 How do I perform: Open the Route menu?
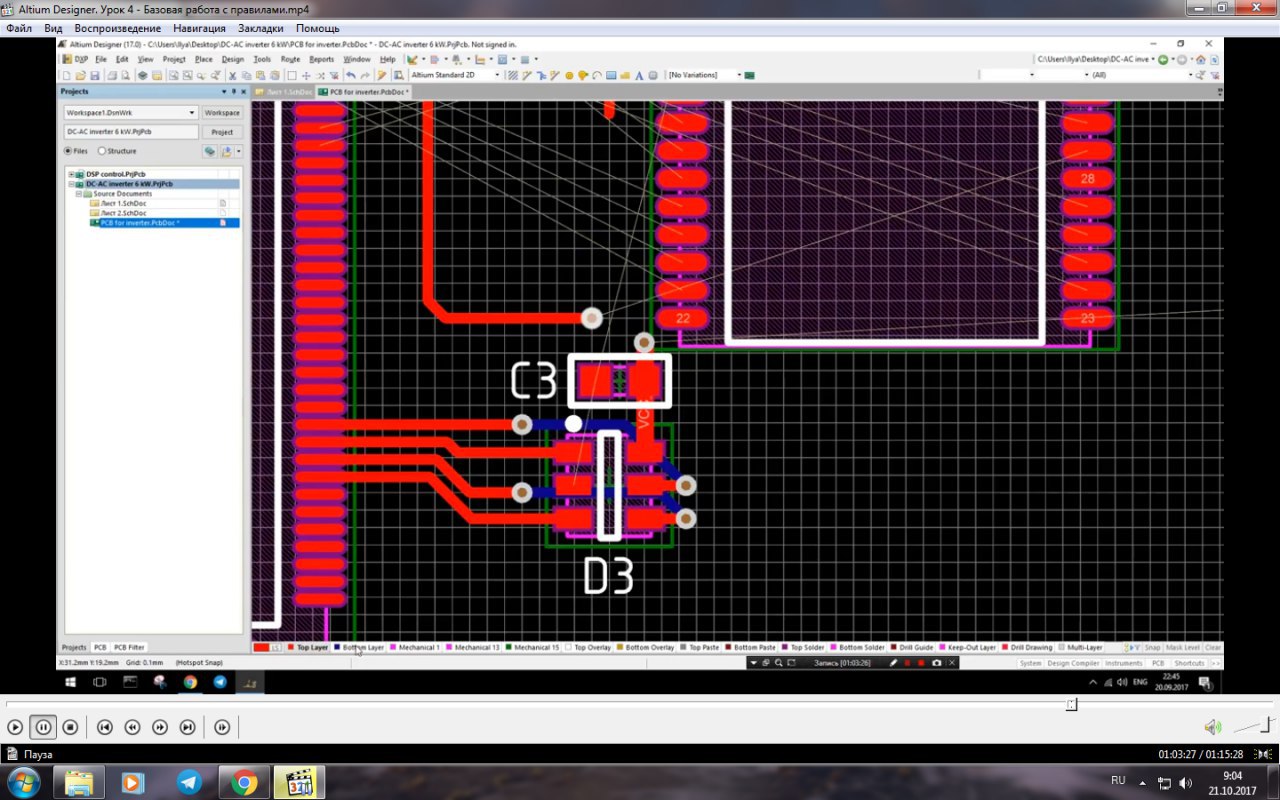[x=290, y=59]
